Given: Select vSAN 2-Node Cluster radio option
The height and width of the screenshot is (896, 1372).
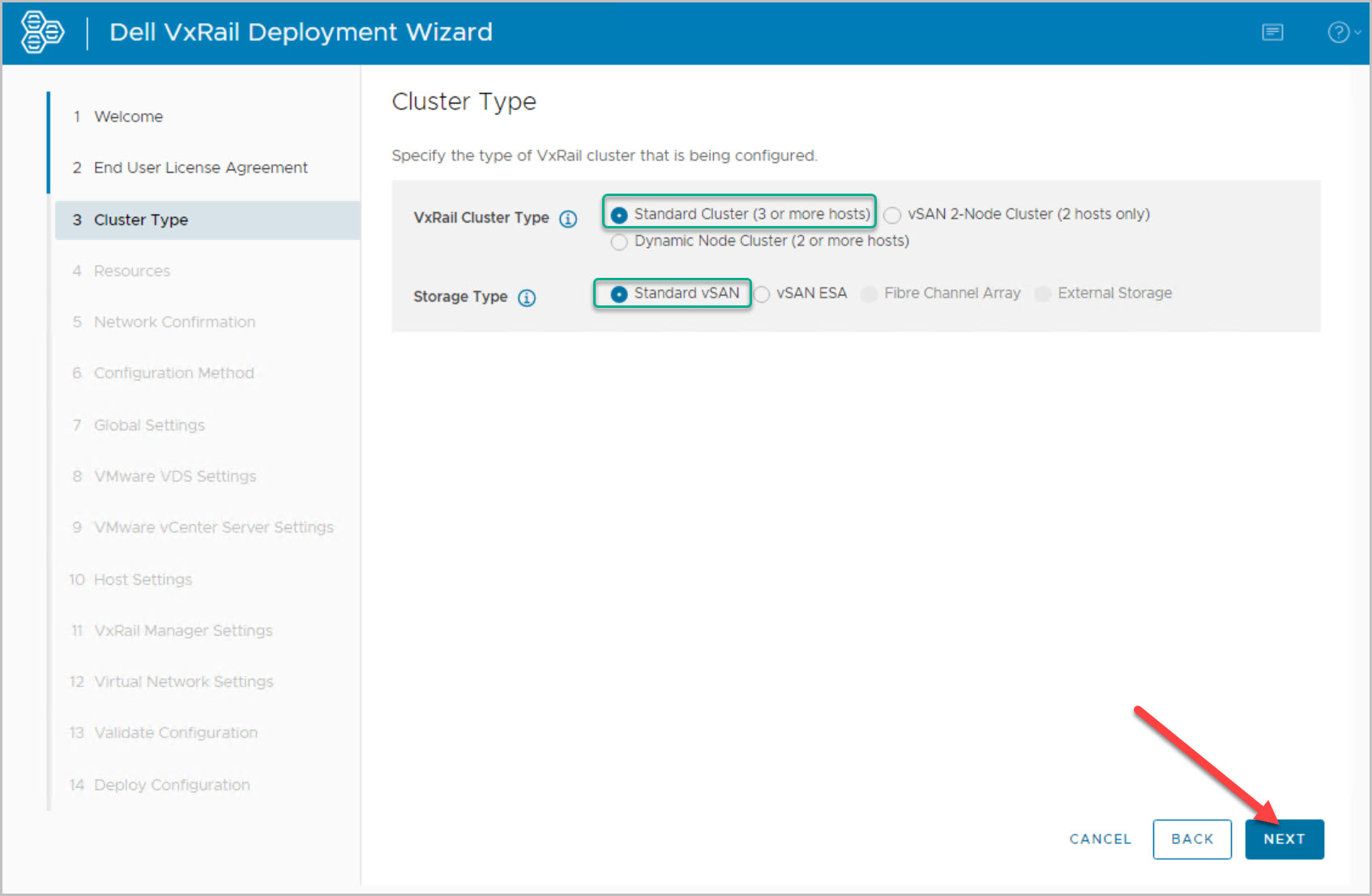Looking at the screenshot, I should (x=892, y=215).
